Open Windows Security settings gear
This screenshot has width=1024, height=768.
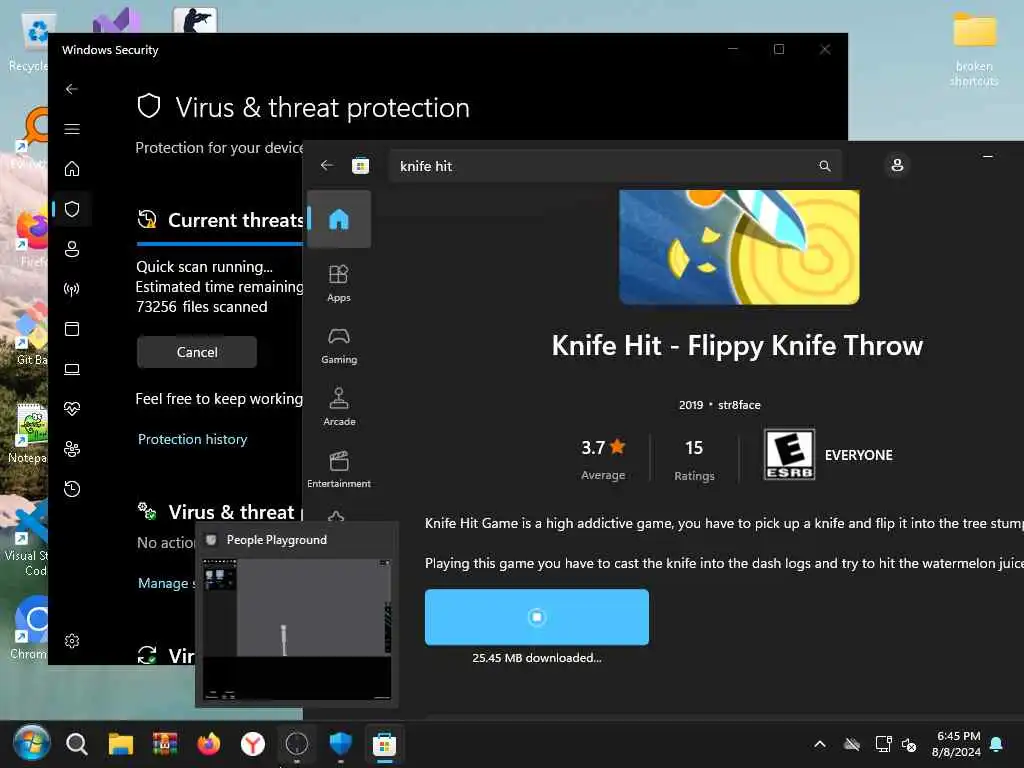click(x=72, y=641)
